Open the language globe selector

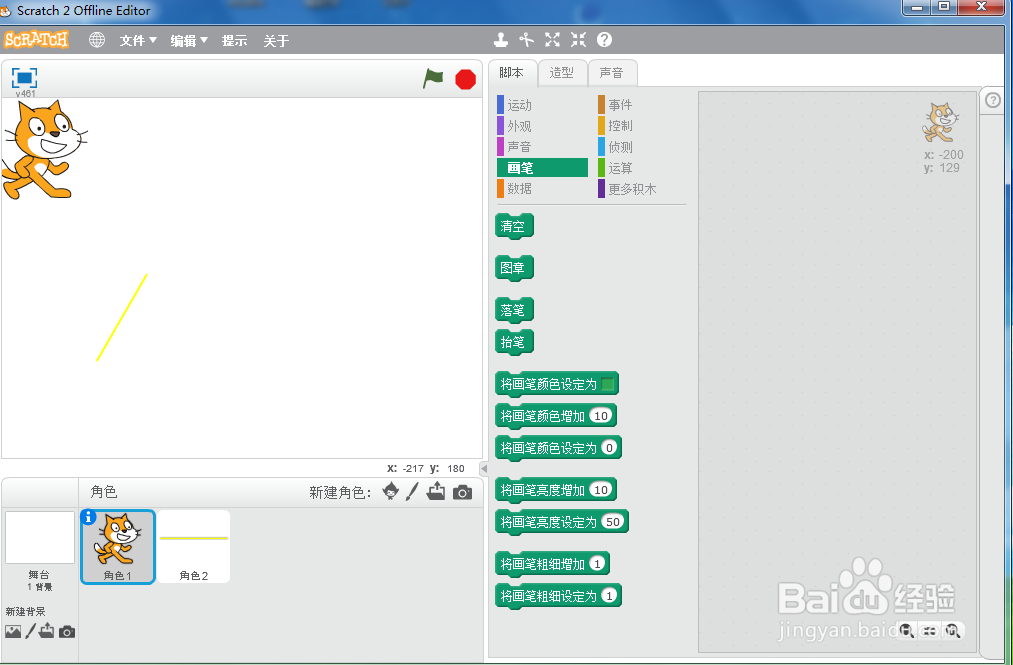point(96,40)
